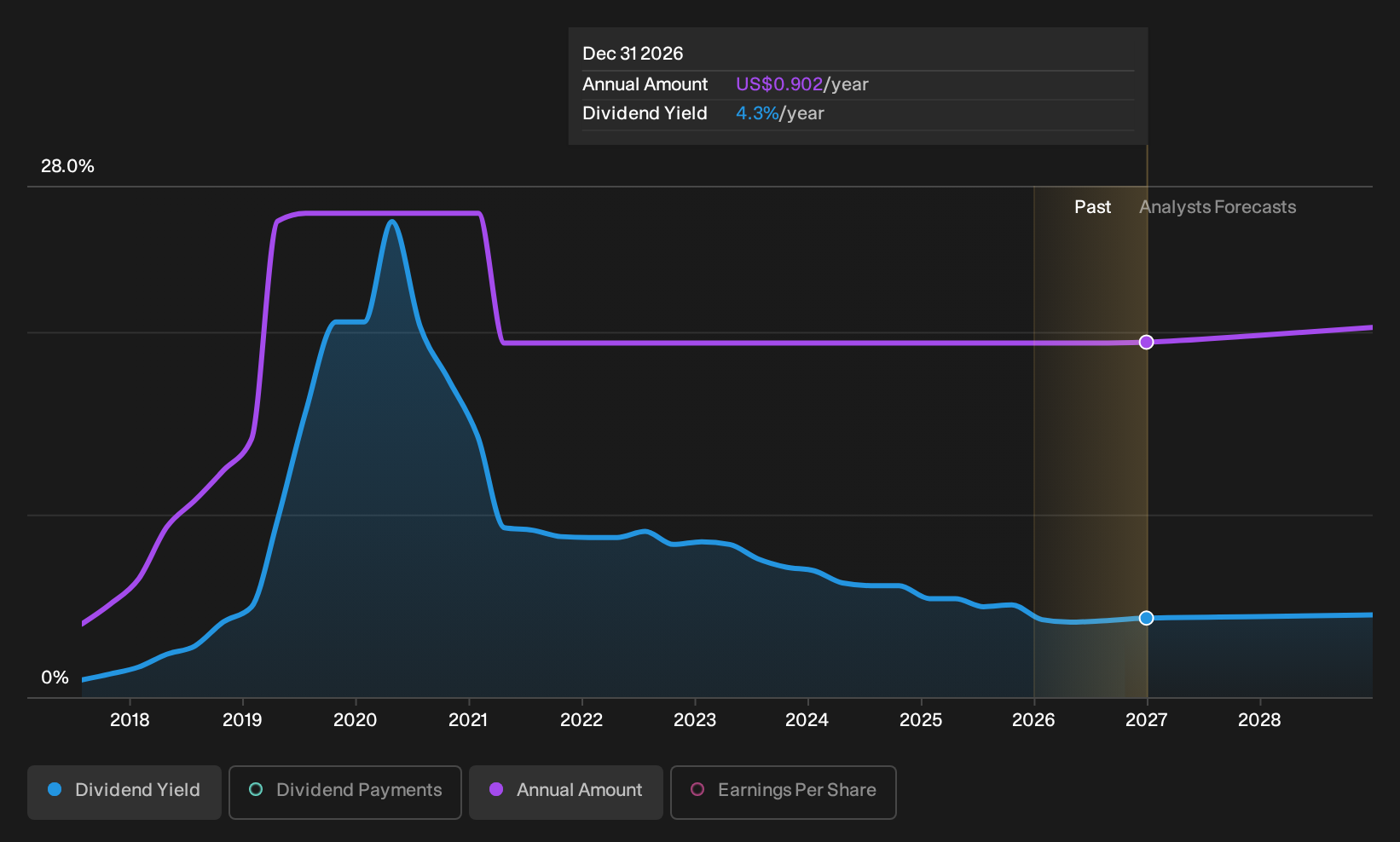This screenshot has width=1400, height=842.
Task: Click the US$0.902 annual amount value
Action: pyautogui.click(x=779, y=84)
